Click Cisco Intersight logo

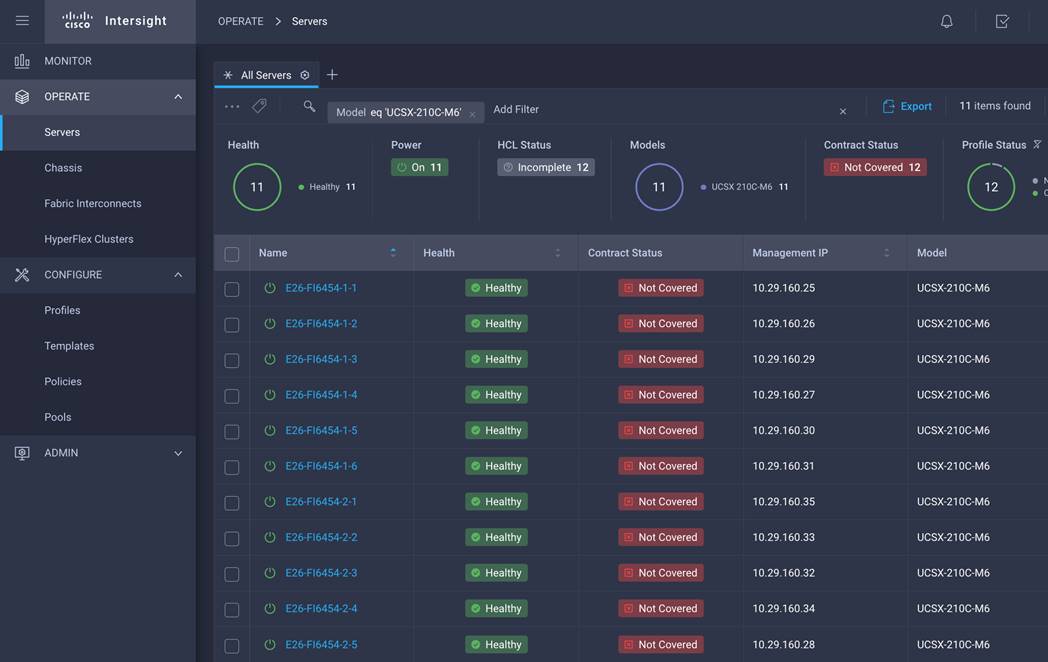[114, 21]
